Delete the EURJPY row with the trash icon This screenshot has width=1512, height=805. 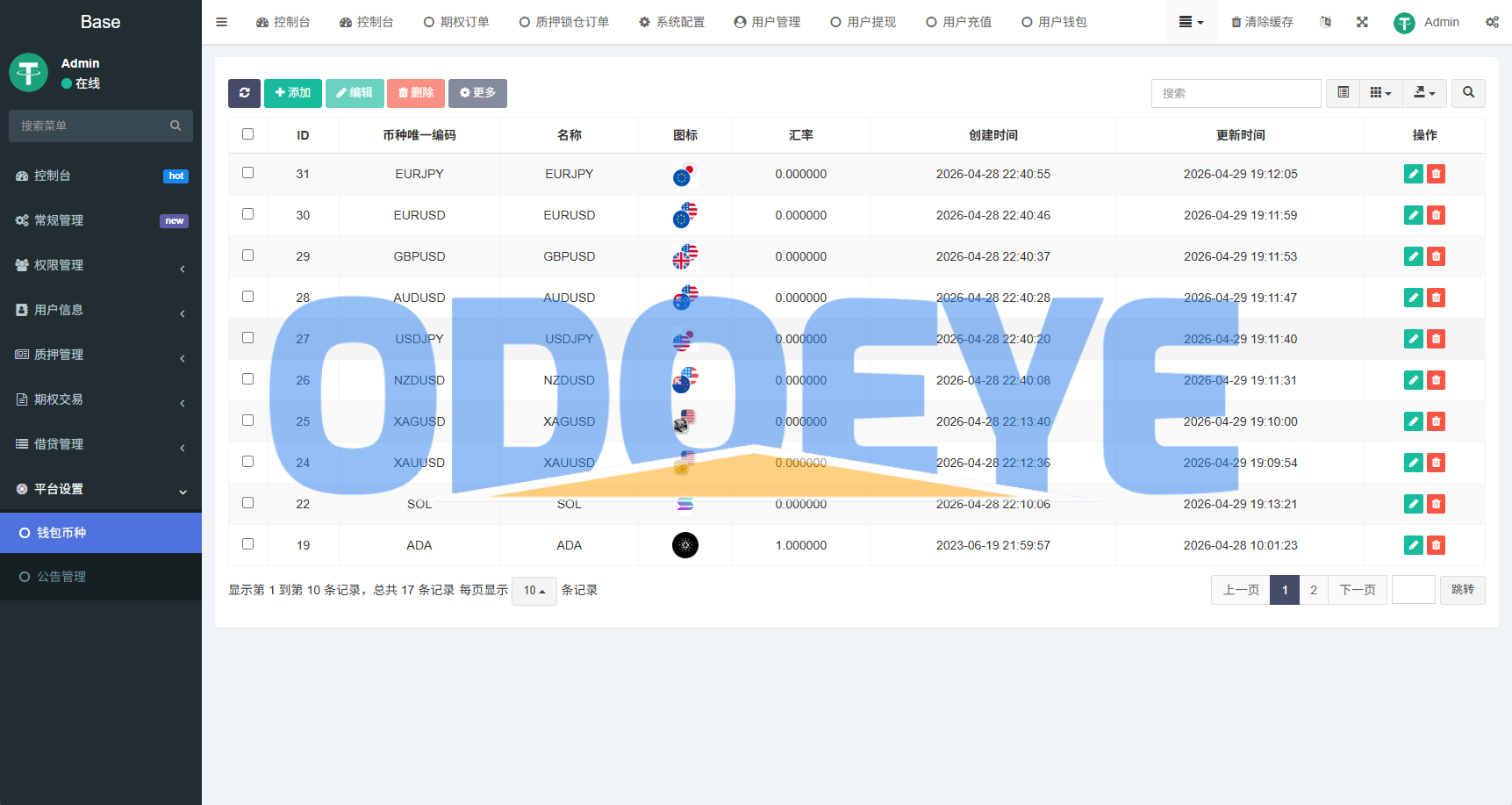[1436, 174]
